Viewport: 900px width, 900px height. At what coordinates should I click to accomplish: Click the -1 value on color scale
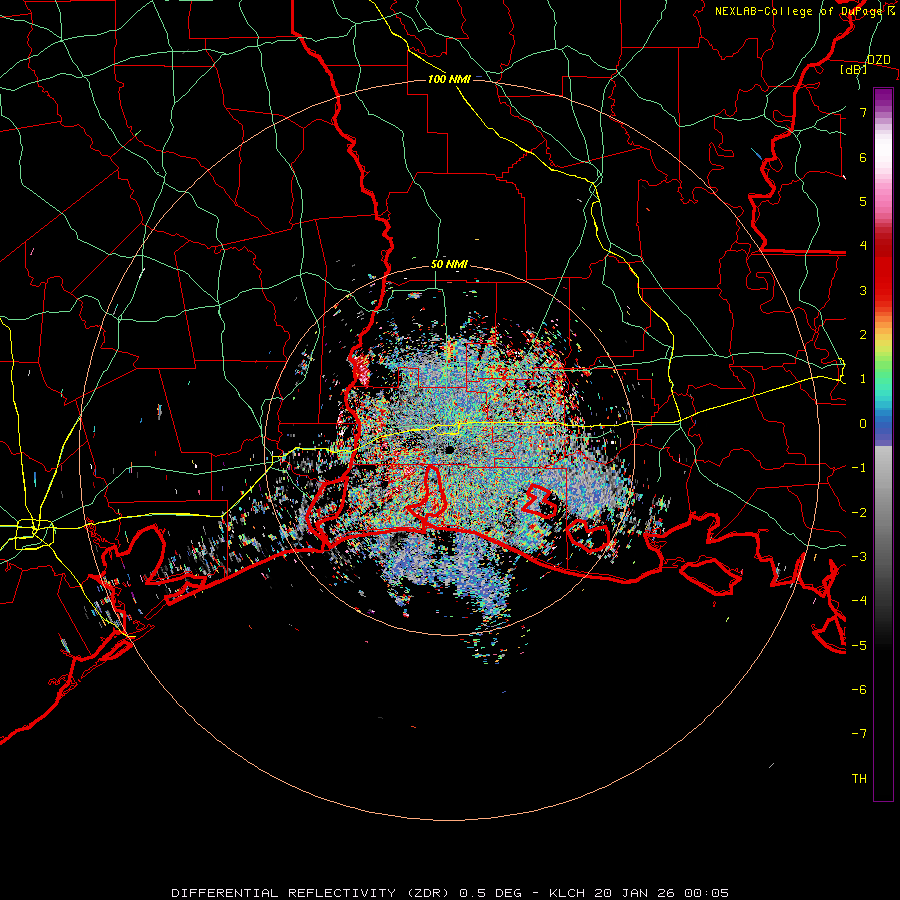tap(859, 468)
